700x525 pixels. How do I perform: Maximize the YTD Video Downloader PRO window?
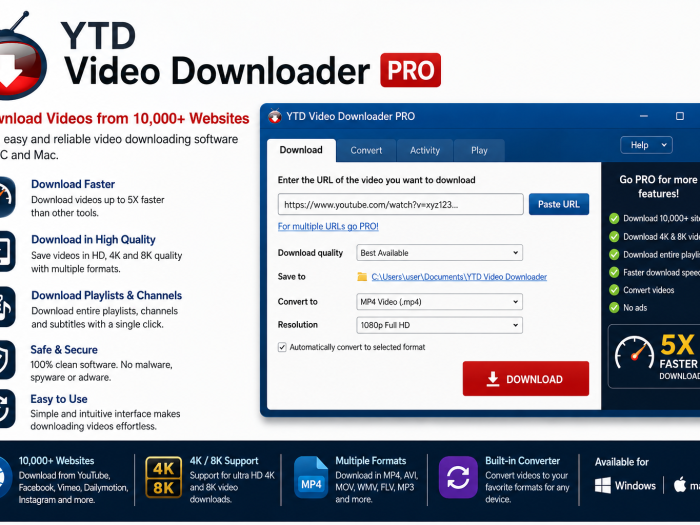coord(679,116)
